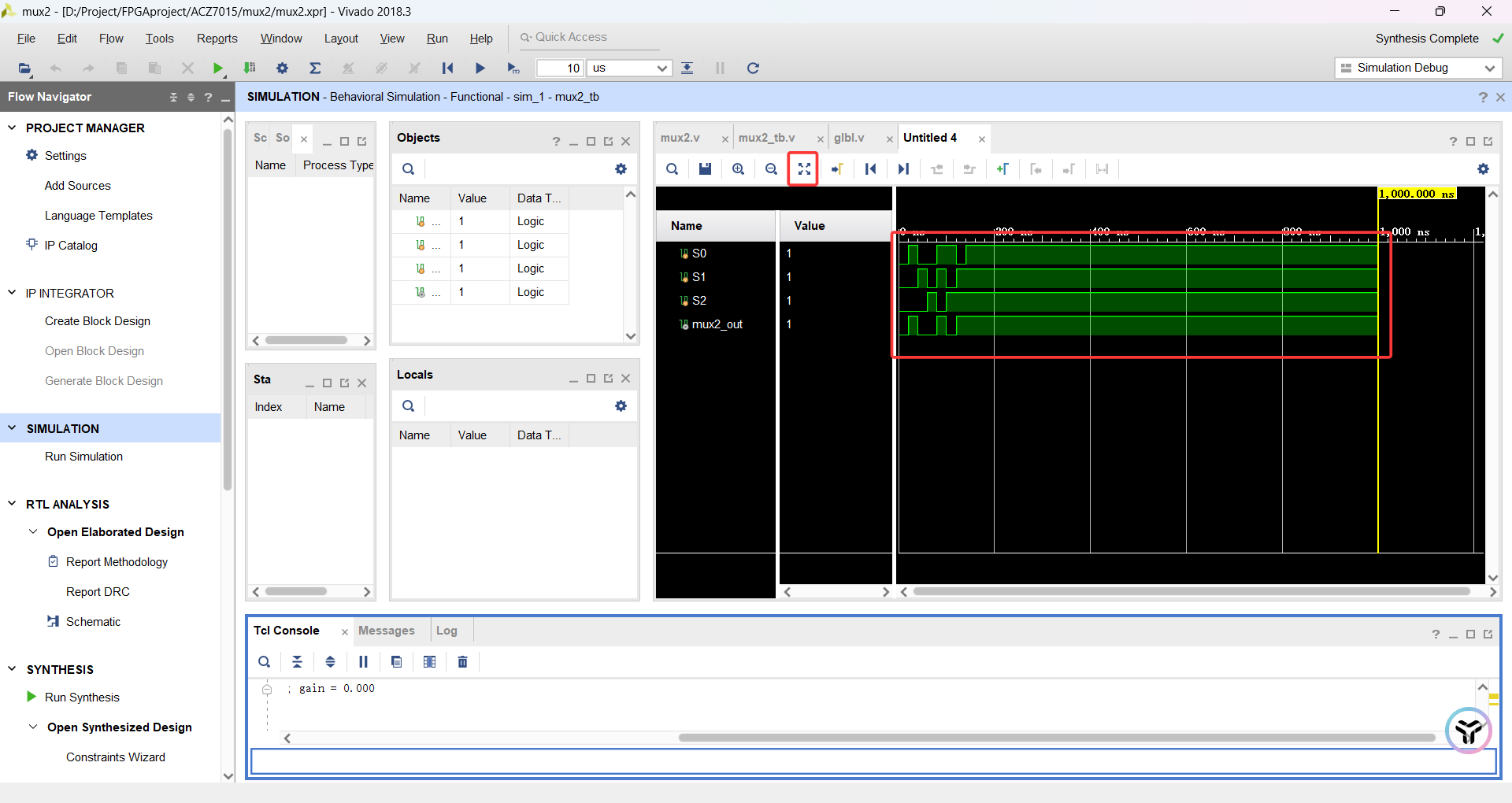Image resolution: width=1512 pixels, height=803 pixels.
Task: Restart simulation from main toolbar
Action: click(x=447, y=68)
